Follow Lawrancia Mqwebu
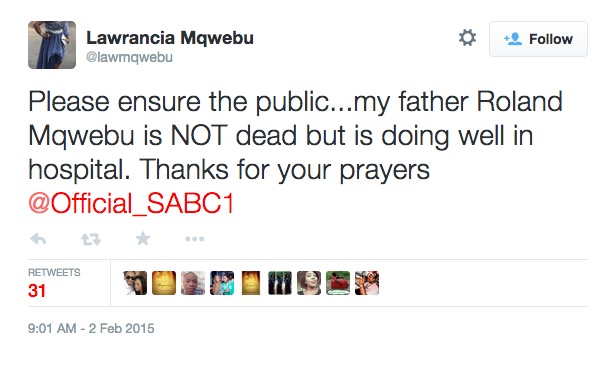The height and width of the screenshot is (365, 616). coord(538,39)
